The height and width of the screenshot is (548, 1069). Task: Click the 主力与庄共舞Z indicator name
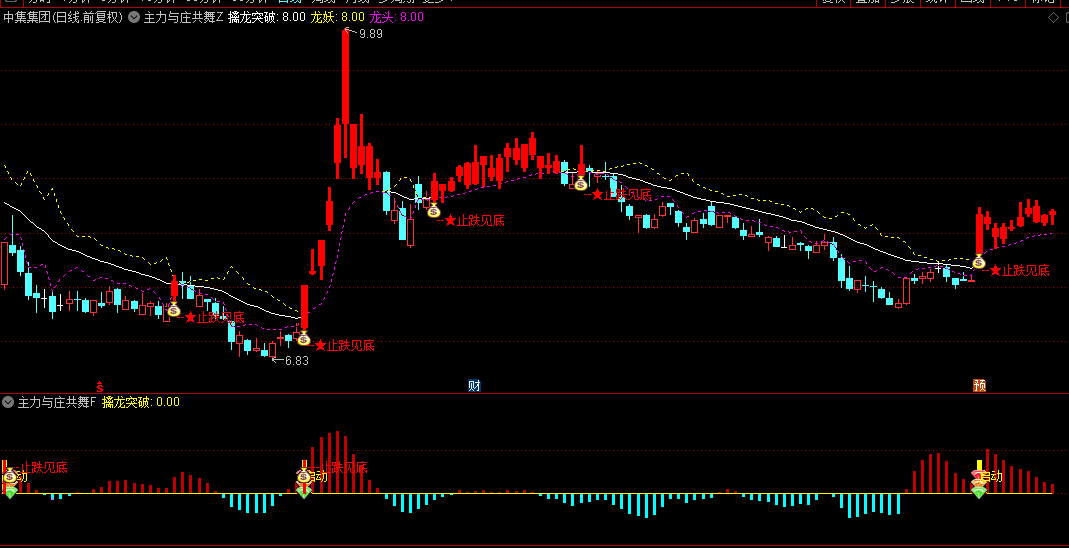[x=183, y=18]
